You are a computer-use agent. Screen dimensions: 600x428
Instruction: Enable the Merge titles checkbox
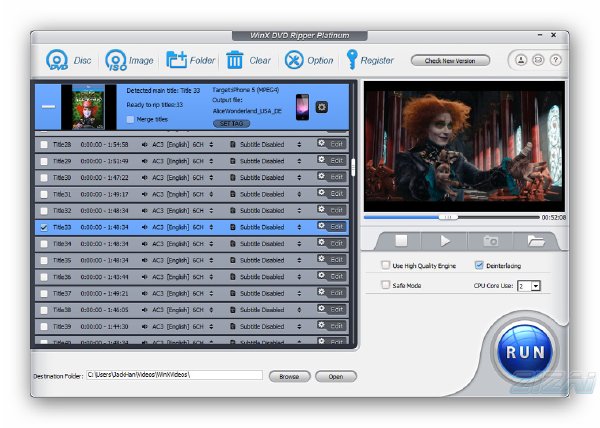(130, 119)
